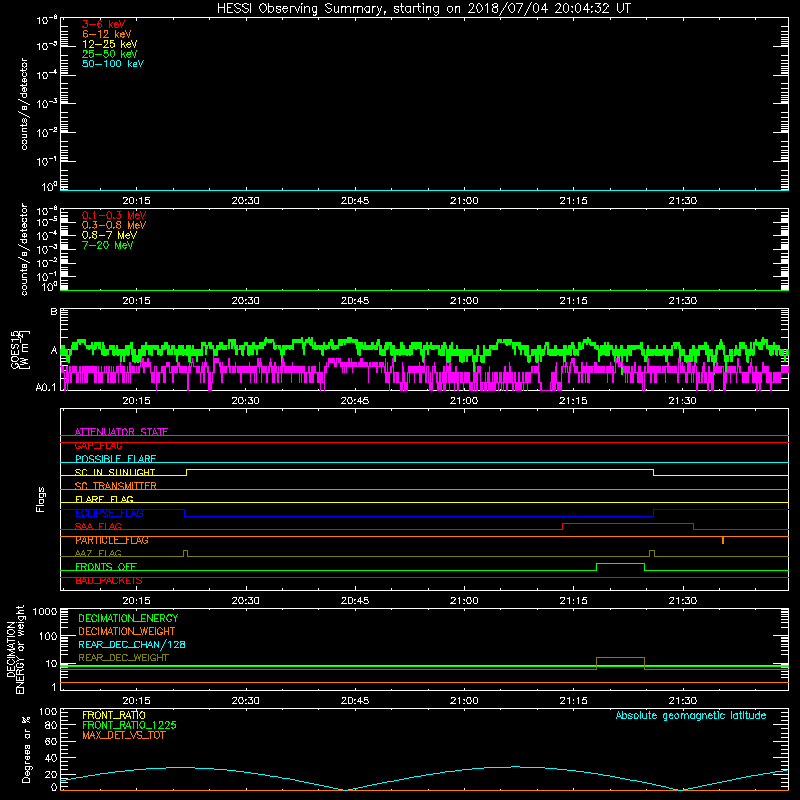The image size is (800, 800).
Task: Pick the FRONTS_OFF flag label
Action: pos(106,567)
